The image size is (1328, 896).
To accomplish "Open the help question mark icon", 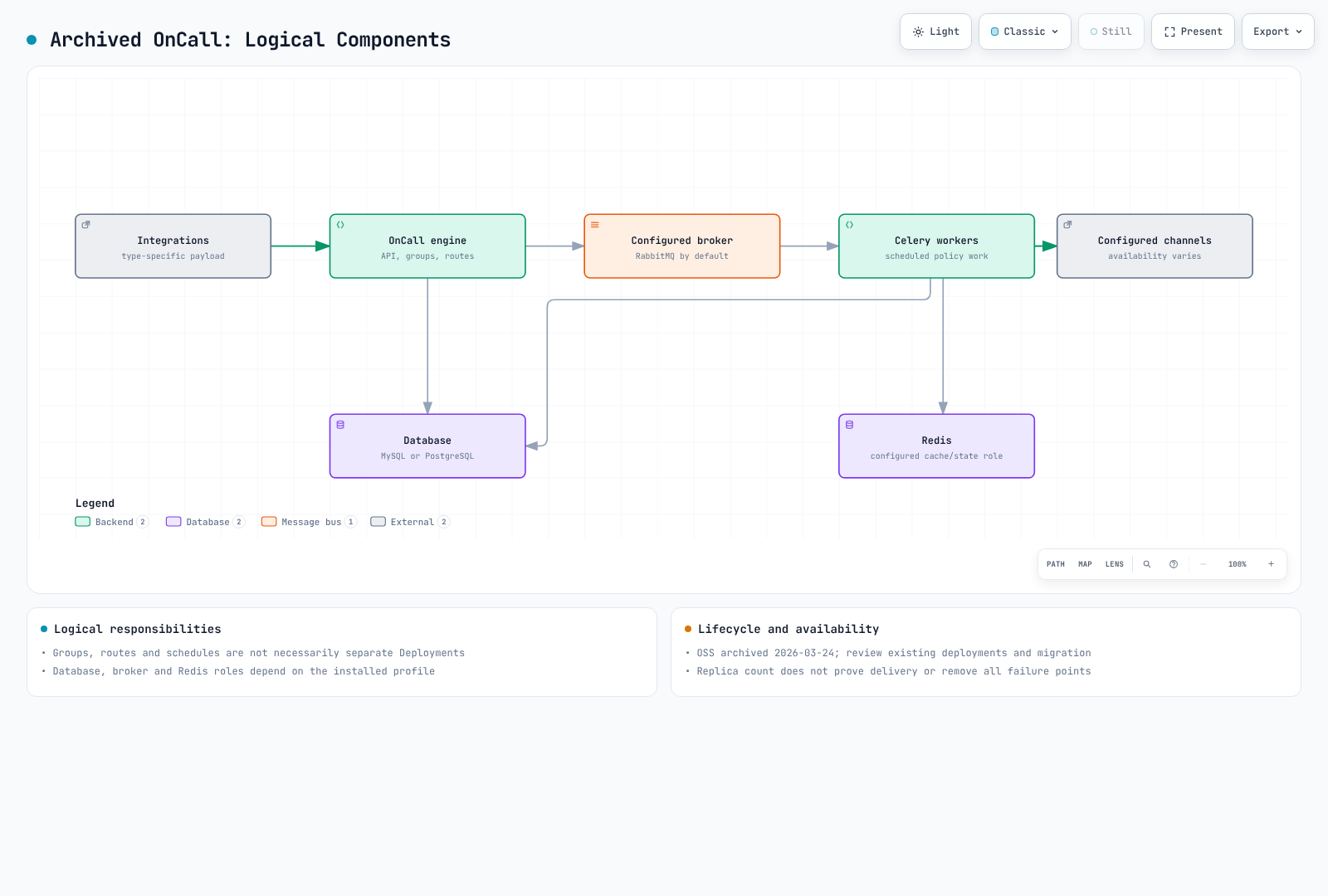I will click(1174, 564).
